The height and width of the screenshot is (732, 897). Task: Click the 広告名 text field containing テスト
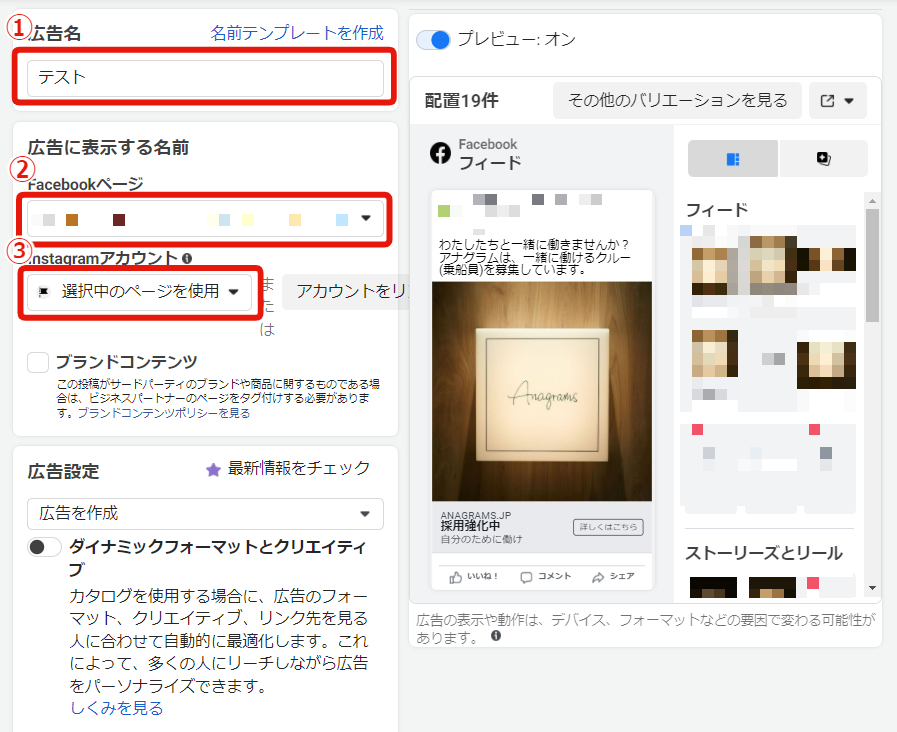pyautogui.click(x=205, y=78)
